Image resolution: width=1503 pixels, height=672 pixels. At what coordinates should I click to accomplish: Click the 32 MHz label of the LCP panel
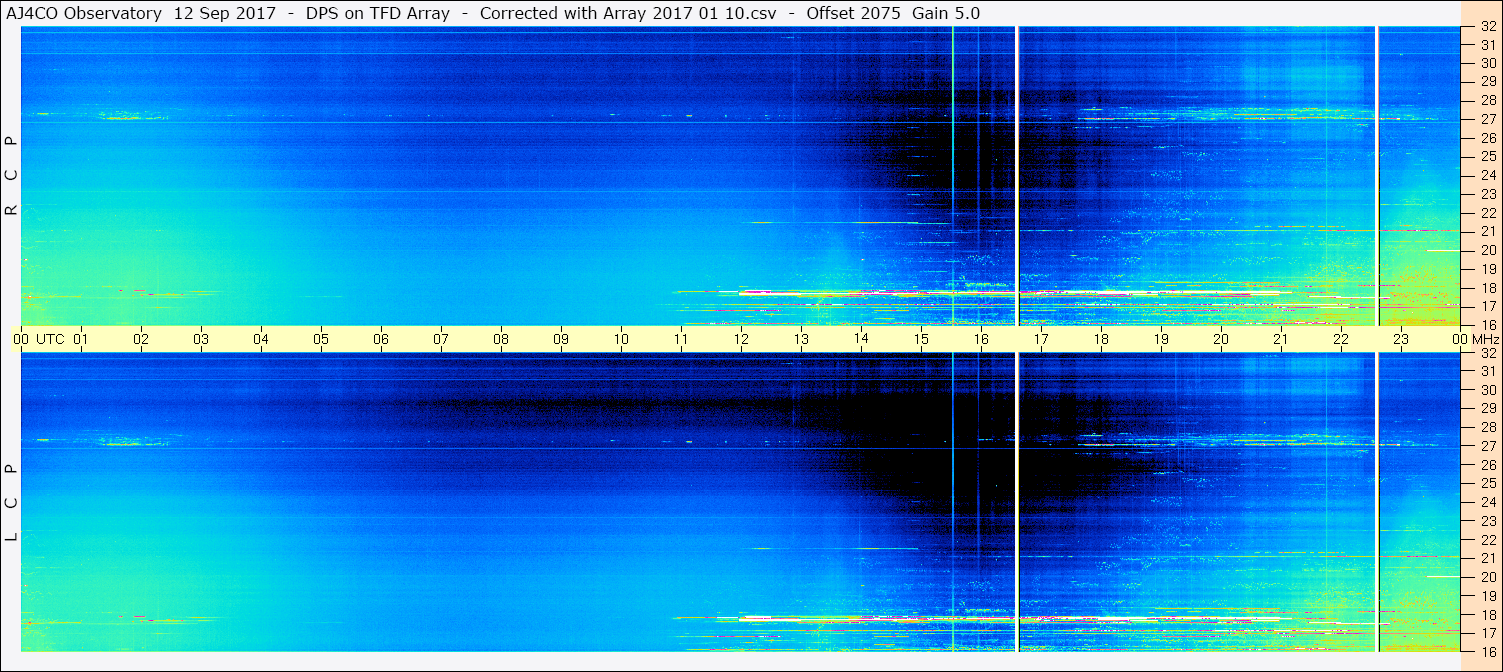1488,353
